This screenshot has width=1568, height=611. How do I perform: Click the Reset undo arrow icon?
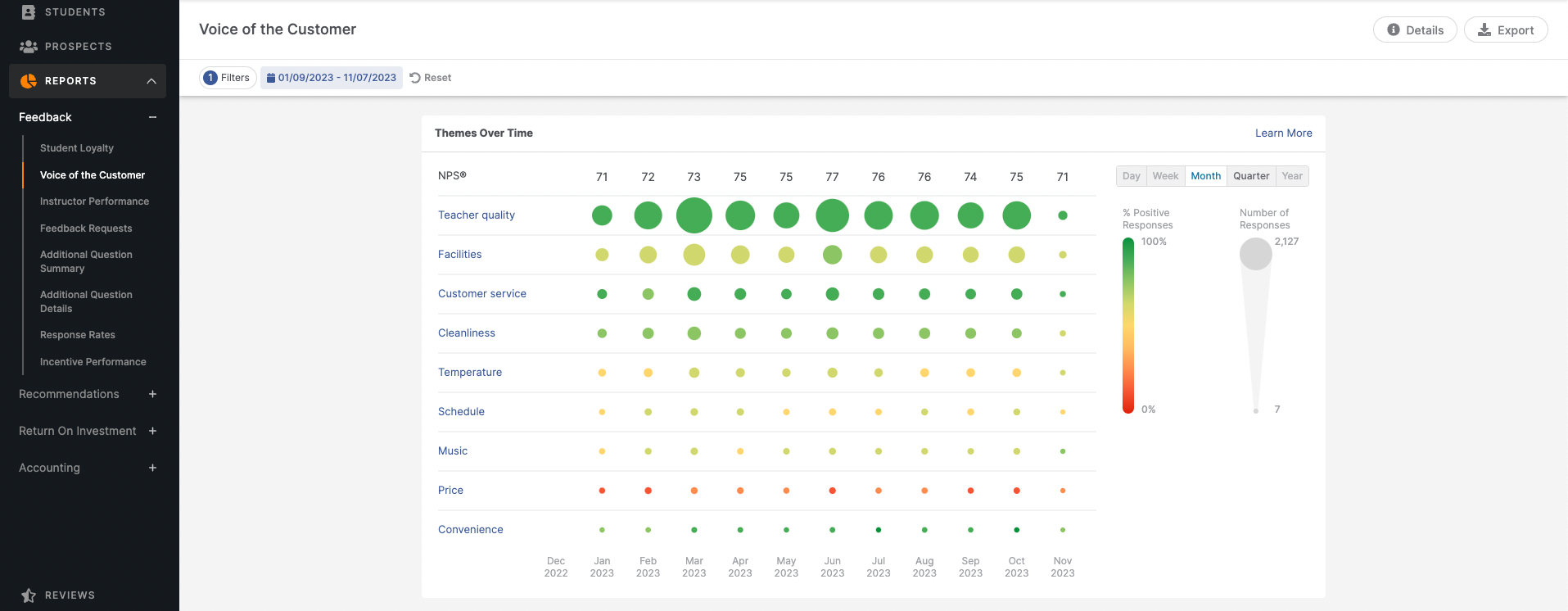click(415, 78)
